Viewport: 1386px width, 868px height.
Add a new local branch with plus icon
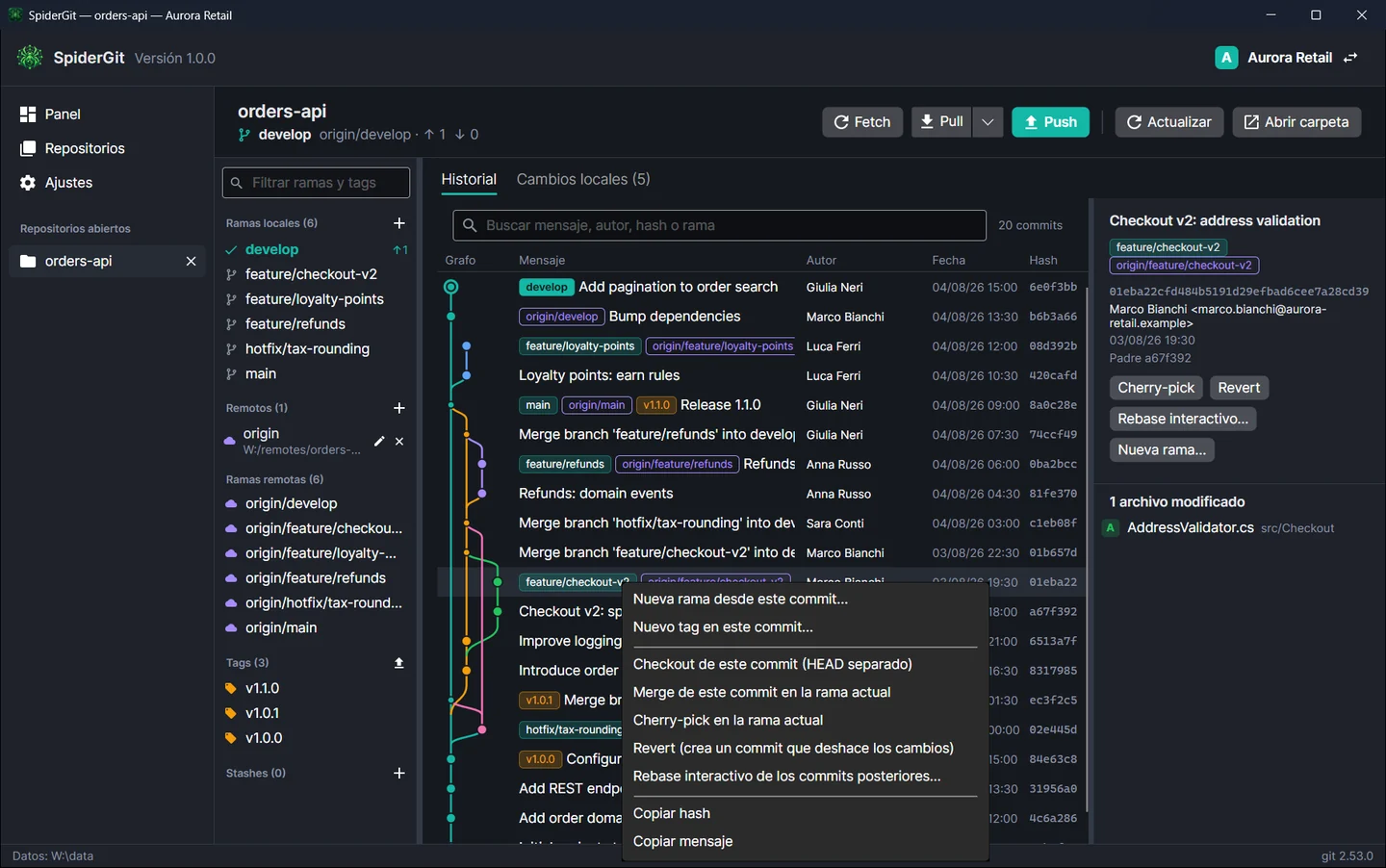(399, 223)
